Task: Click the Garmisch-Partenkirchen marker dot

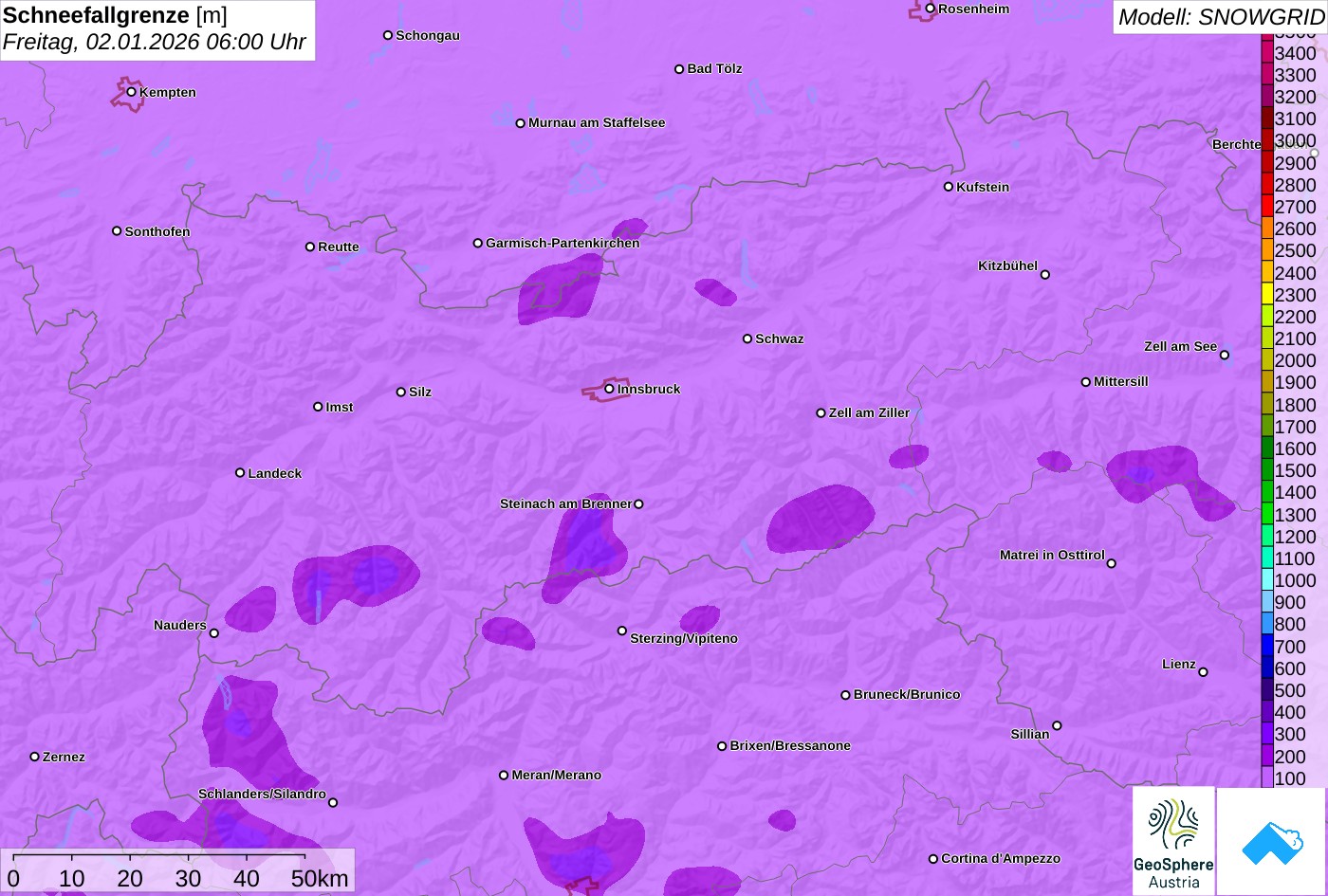Action: point(478,243)
